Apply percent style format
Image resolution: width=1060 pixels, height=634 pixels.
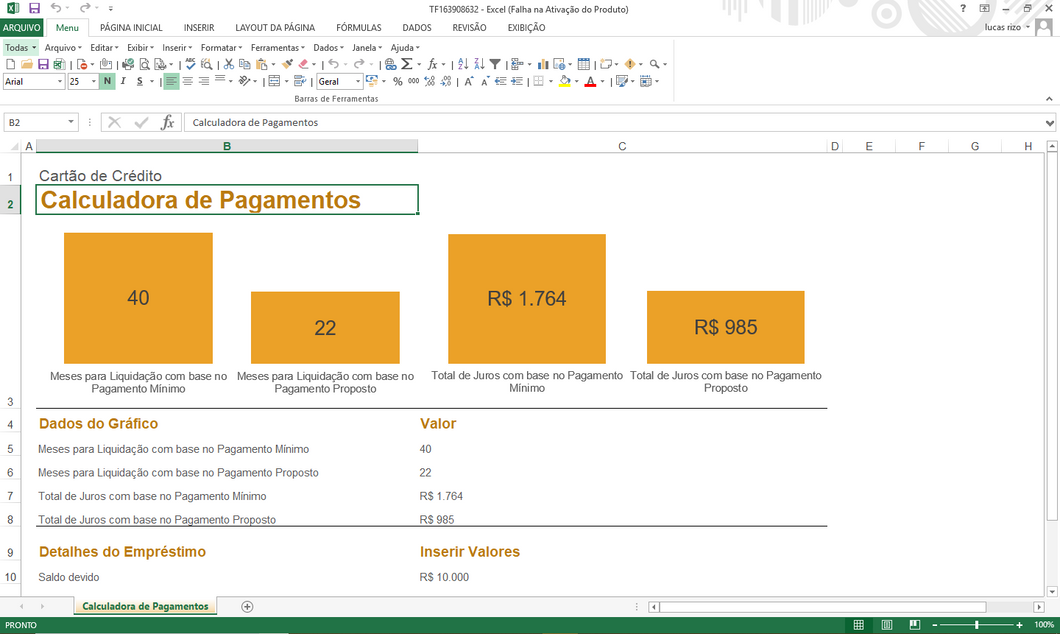coord(397,82)
